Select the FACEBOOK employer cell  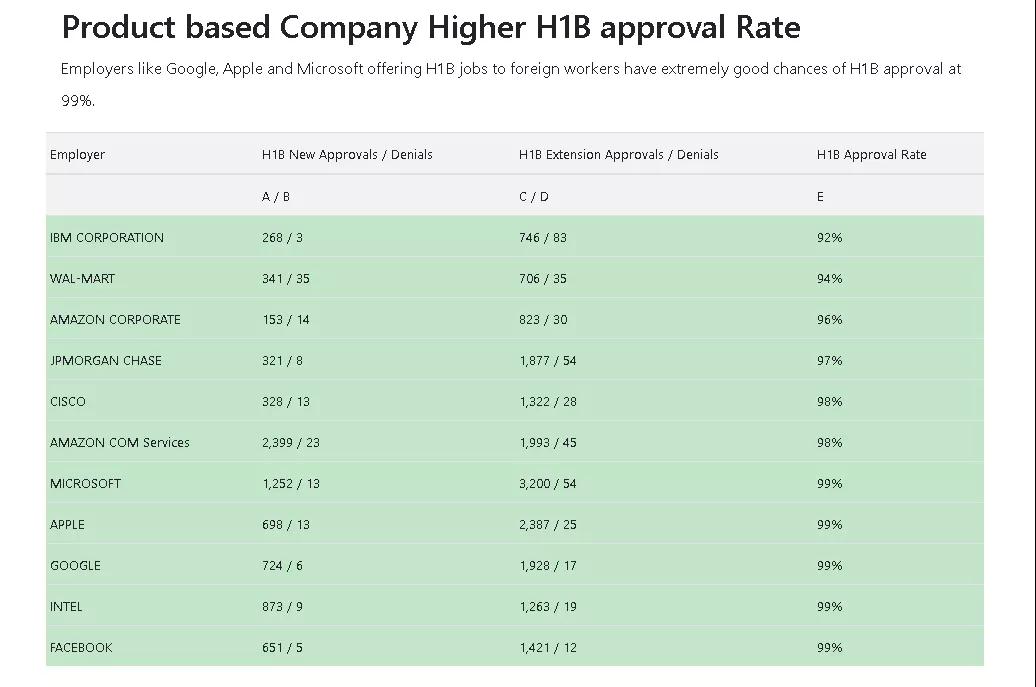click(81, 648)
